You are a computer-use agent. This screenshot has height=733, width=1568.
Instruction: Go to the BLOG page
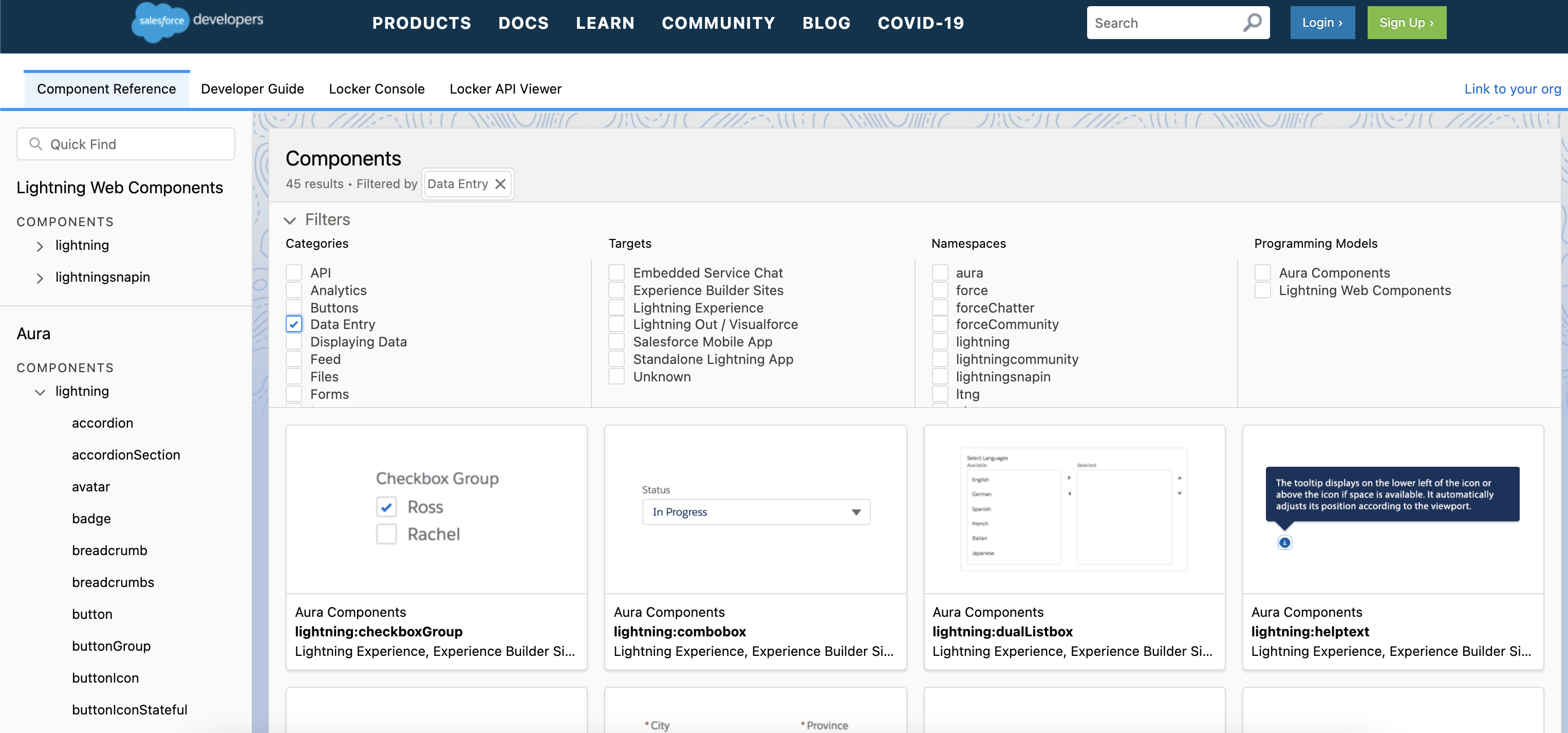click(x=826, y=23)
